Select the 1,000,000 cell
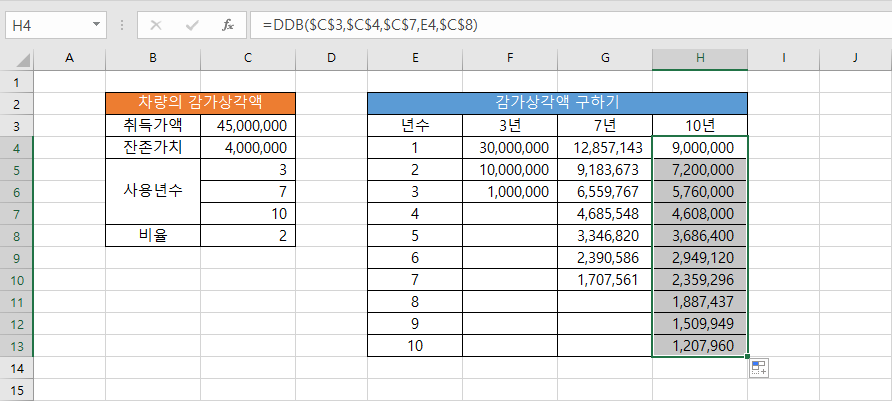Image resolution: width=892 pixels, height=401 pixels. pos(510,192)
